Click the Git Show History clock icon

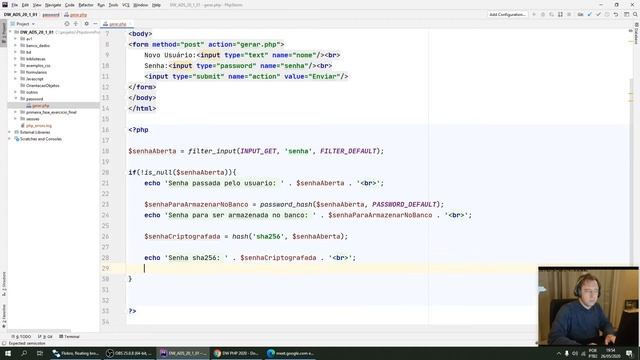pyautogui.click(x=607, y=14)
